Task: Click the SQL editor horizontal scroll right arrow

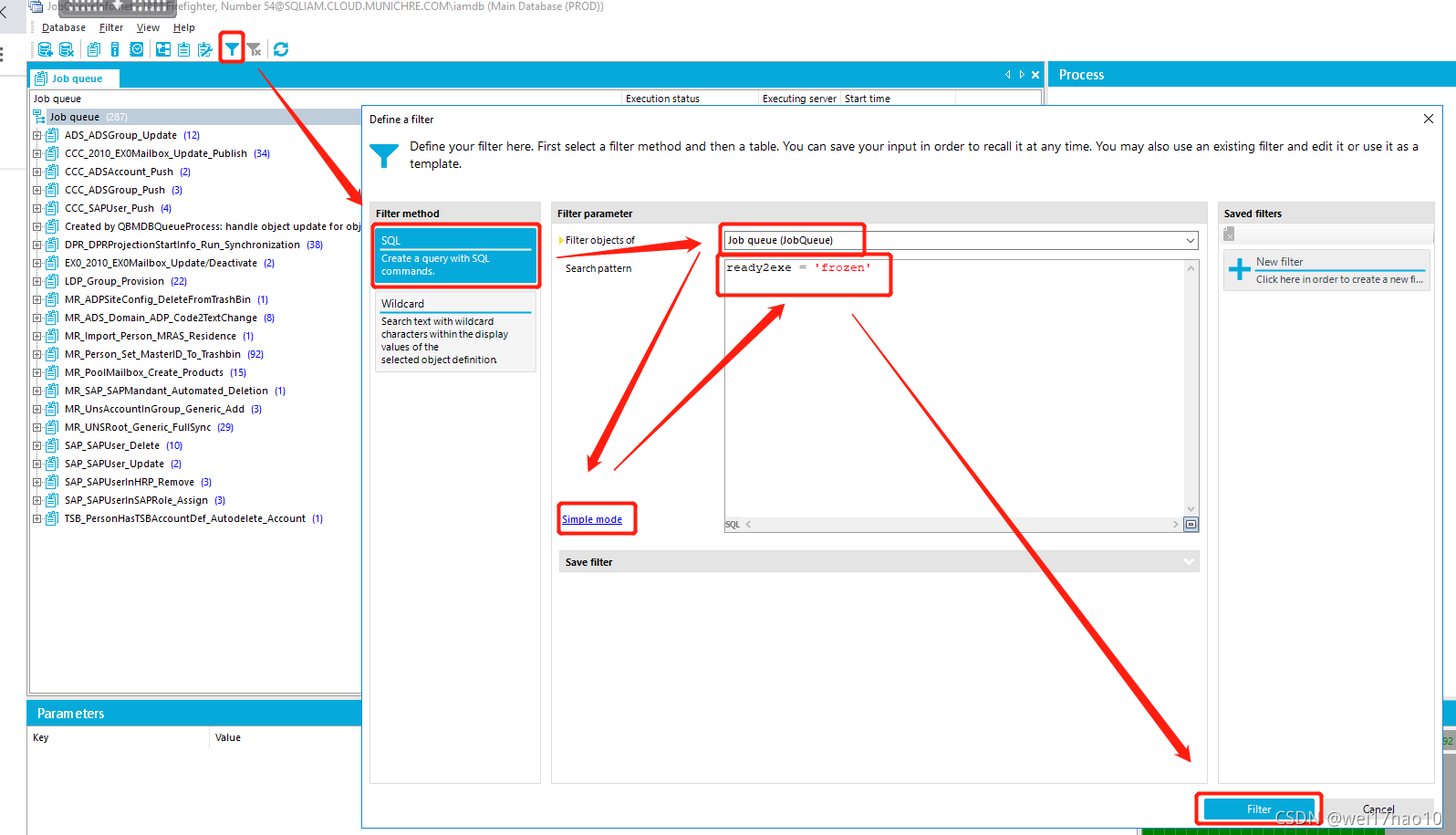Action: 1175,524
